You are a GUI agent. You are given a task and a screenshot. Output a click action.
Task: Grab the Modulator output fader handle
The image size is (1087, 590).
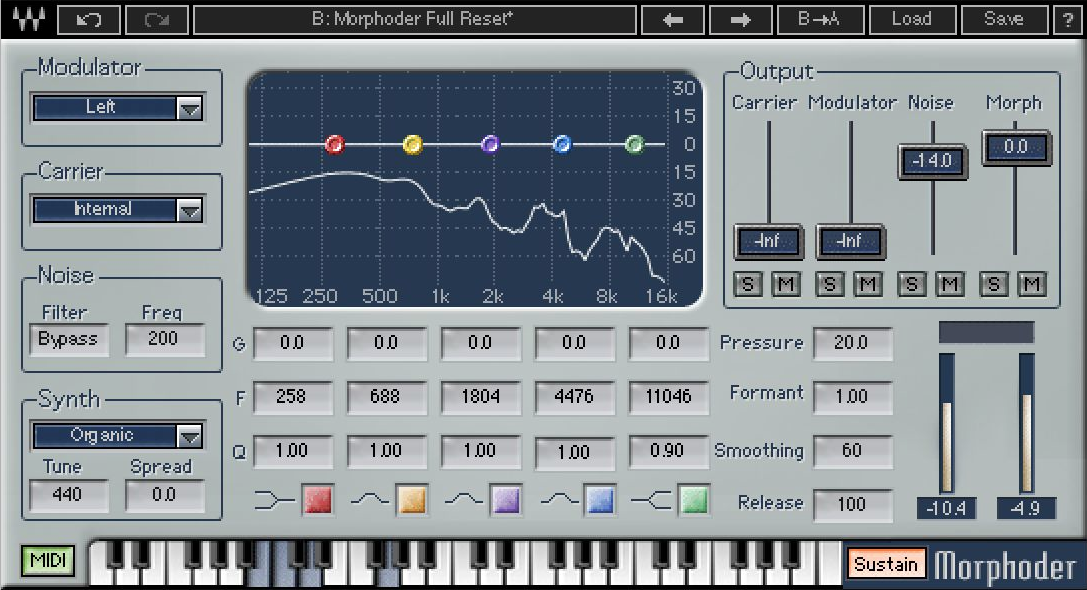point(850,241)
